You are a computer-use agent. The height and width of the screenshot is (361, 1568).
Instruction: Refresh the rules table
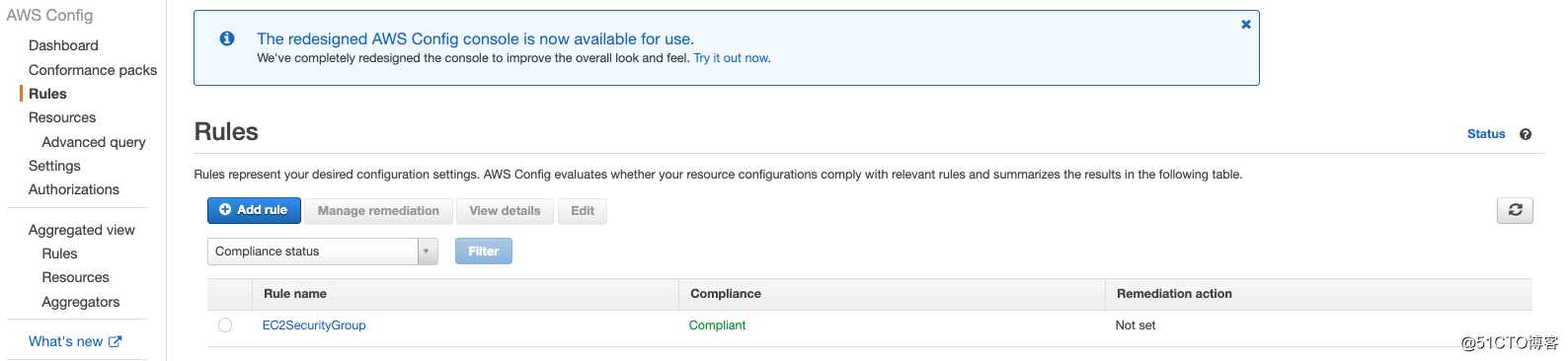pyautogui.click(x=1516, y=210)
